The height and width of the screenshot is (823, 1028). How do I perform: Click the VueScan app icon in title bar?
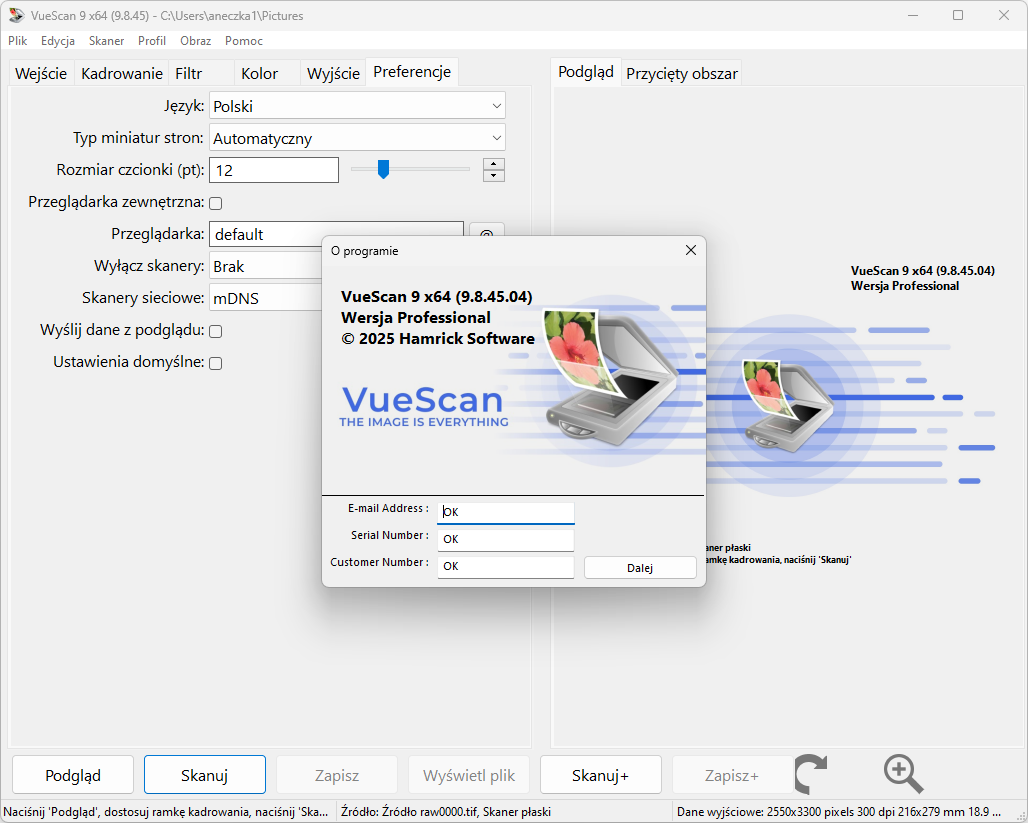(x=16, y=15)
